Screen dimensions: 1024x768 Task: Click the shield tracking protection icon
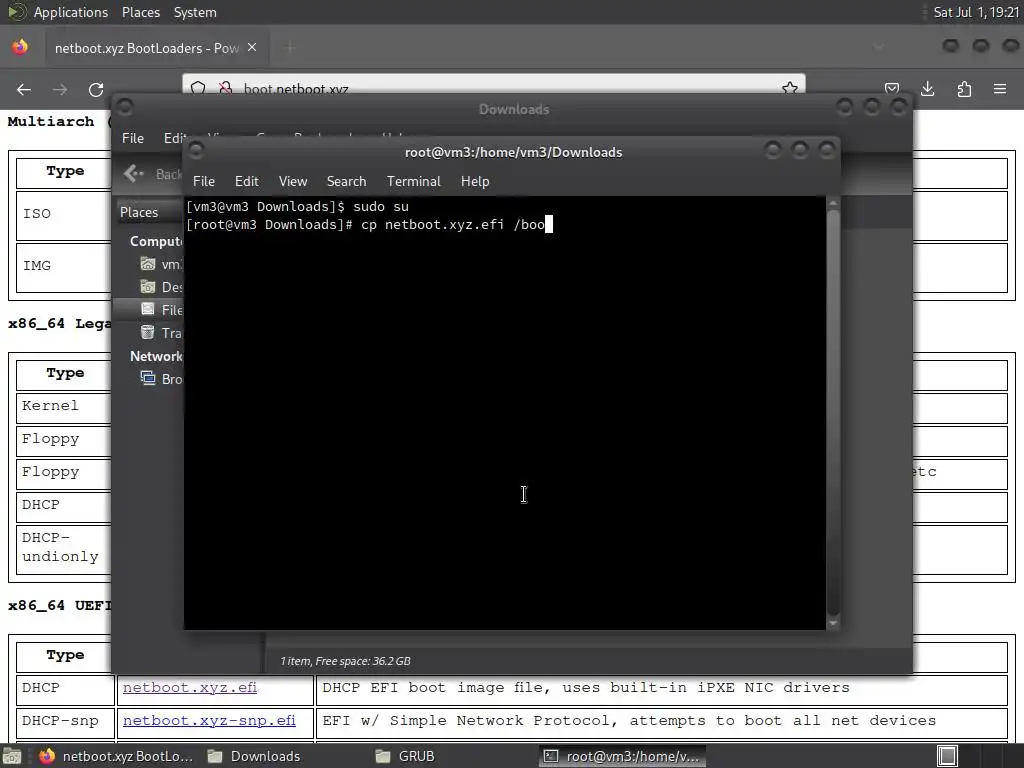pos(199,88)
